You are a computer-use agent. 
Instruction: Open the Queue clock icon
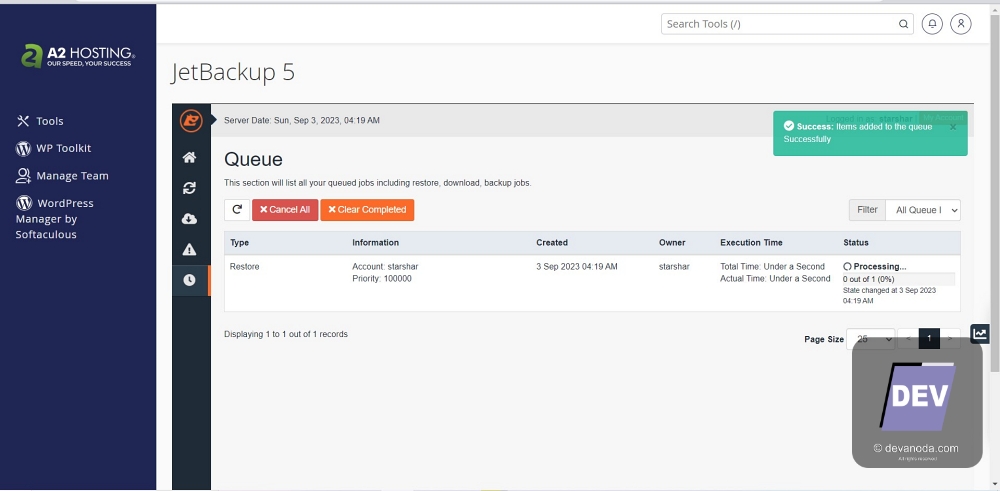click(189, 280)
